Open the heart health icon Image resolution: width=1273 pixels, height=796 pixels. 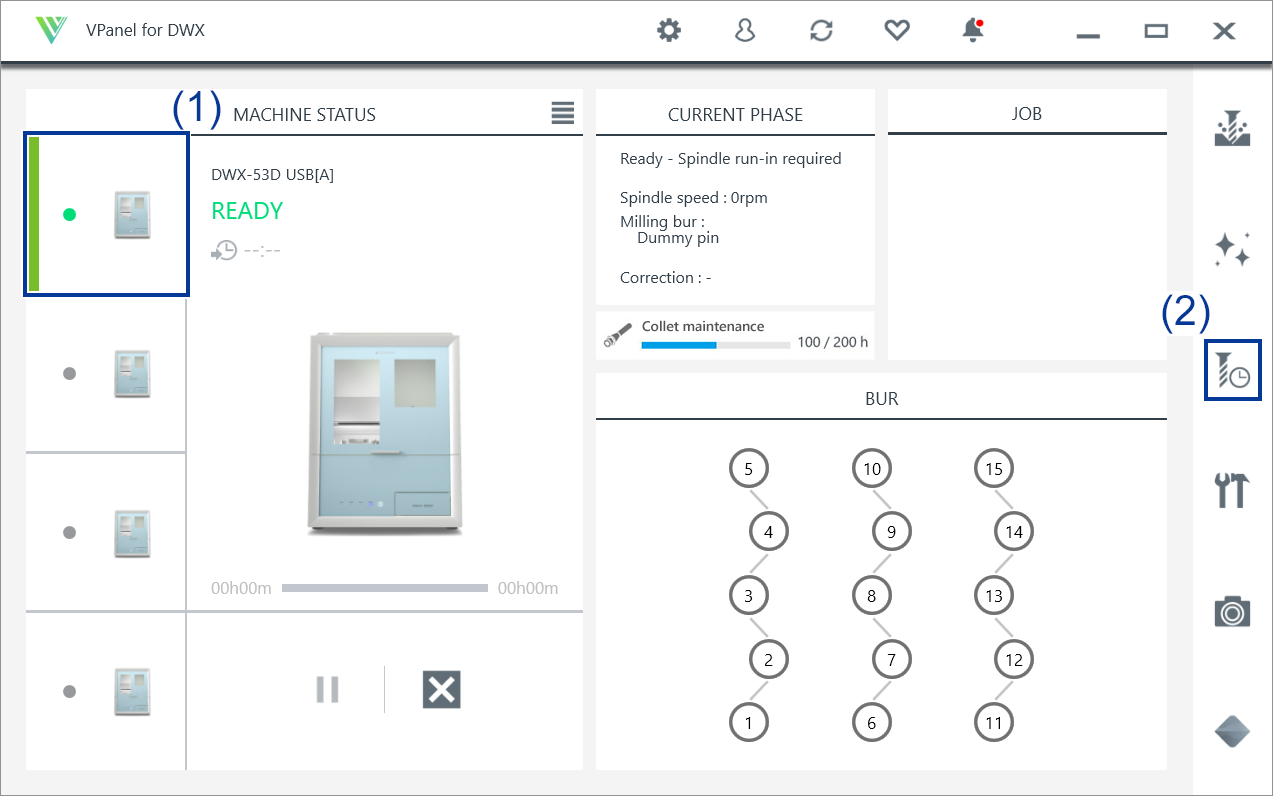897,31
